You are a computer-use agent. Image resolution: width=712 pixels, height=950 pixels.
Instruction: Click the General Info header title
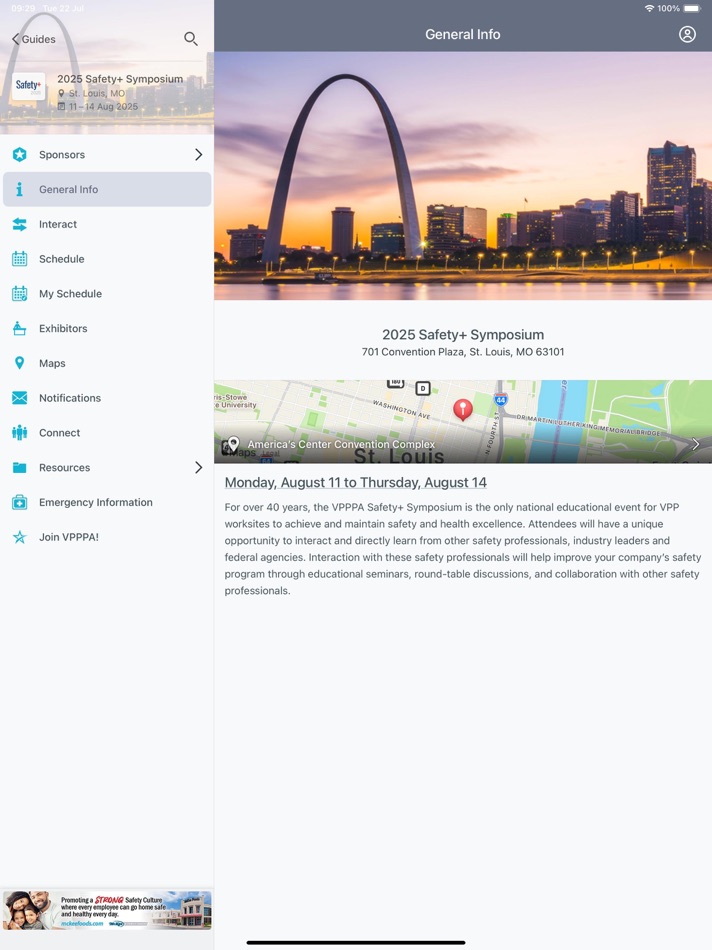tap(463, 35)
